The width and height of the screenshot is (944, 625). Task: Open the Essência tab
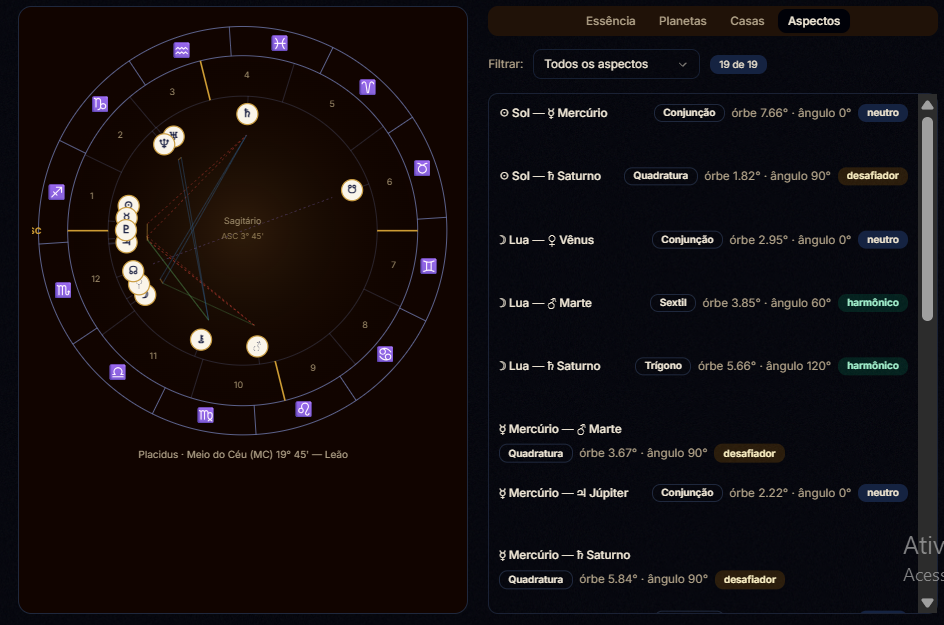click(610, 21)
